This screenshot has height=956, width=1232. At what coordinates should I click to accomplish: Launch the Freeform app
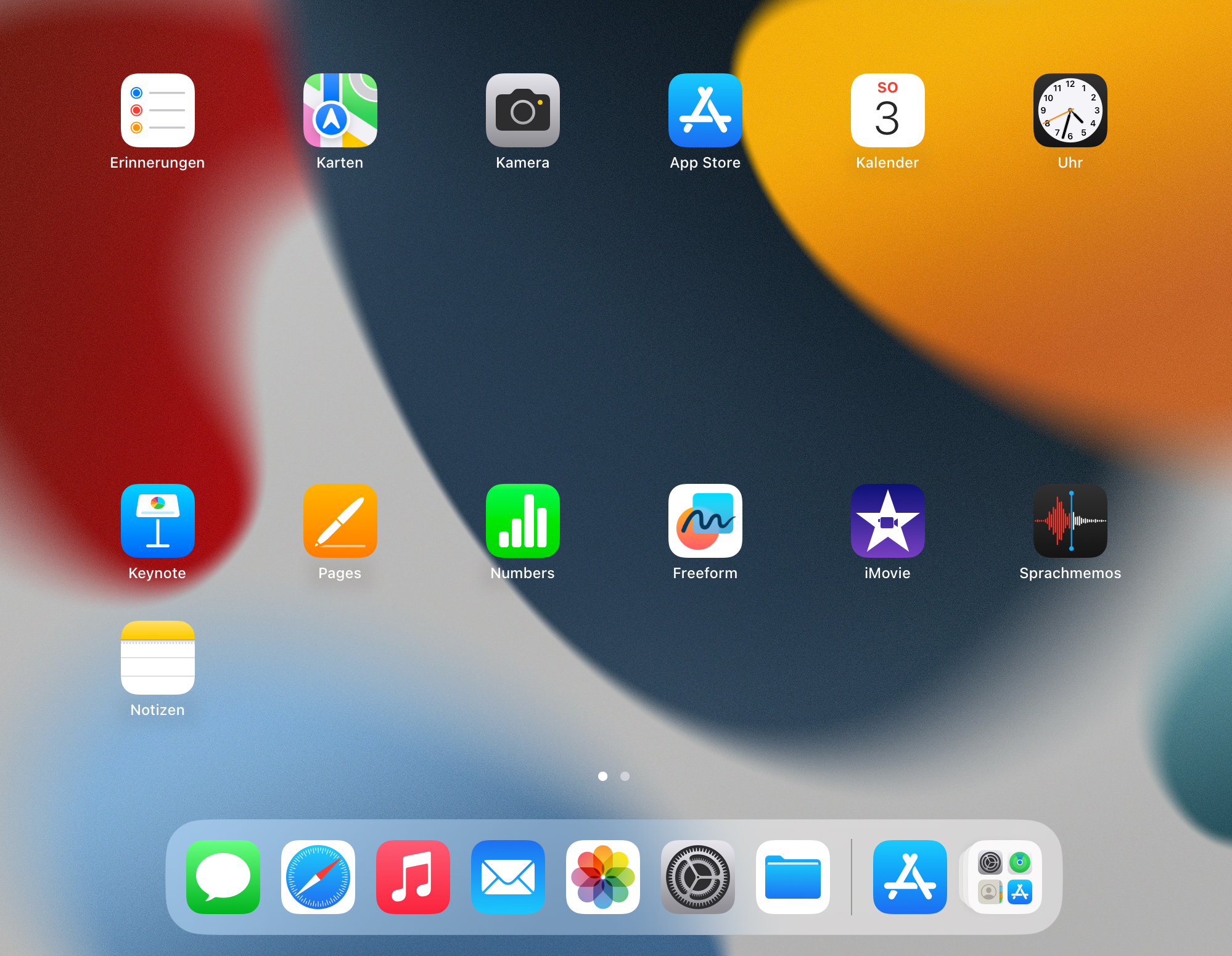click(705, 521)
